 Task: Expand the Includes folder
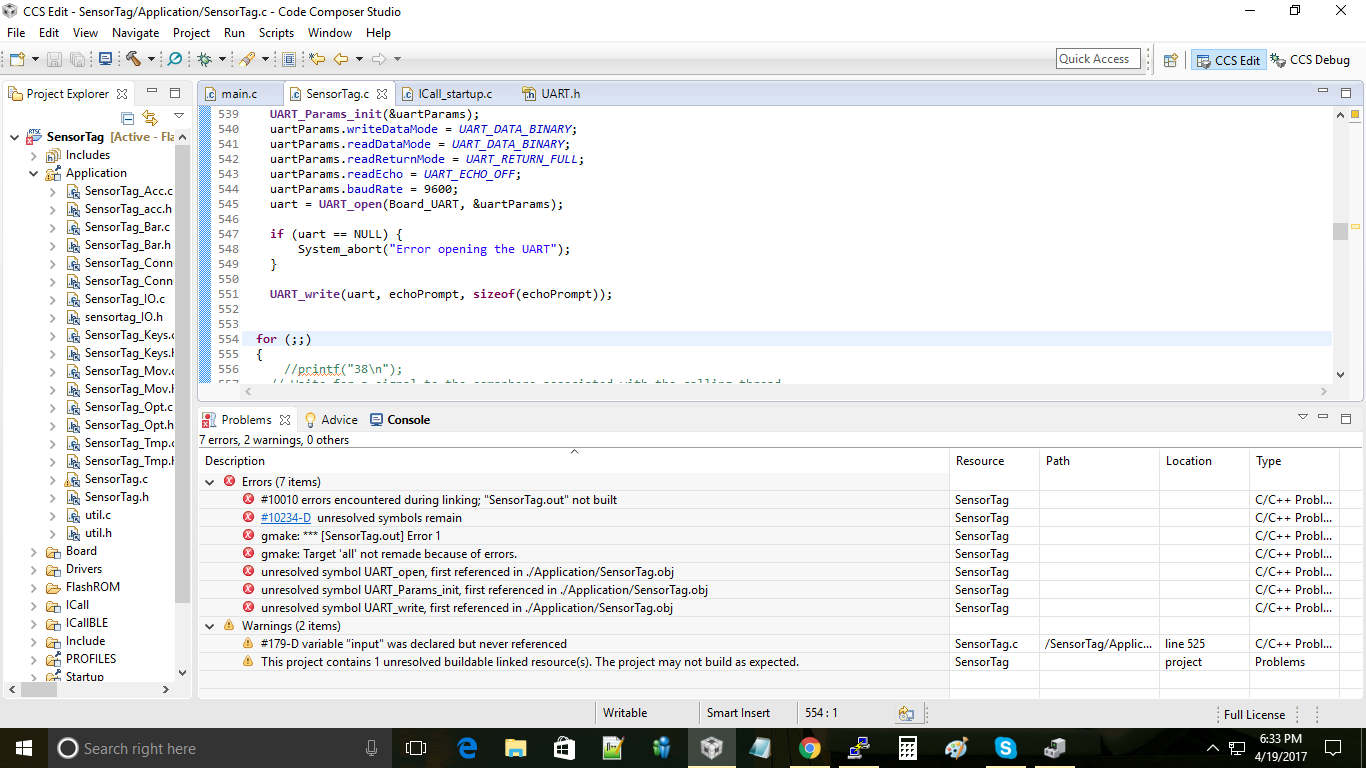click(x=33, y=155)
